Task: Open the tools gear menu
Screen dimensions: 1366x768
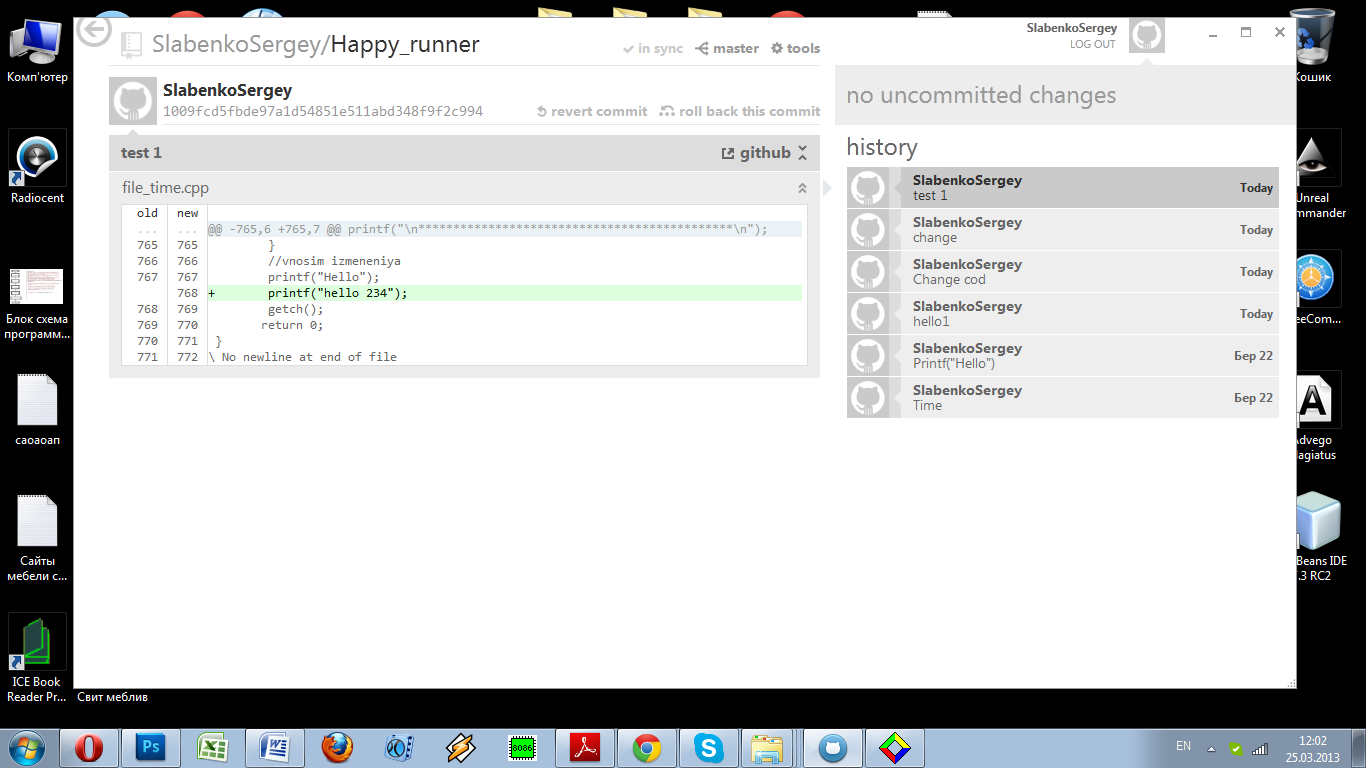Action: click(x=795, y=48)
